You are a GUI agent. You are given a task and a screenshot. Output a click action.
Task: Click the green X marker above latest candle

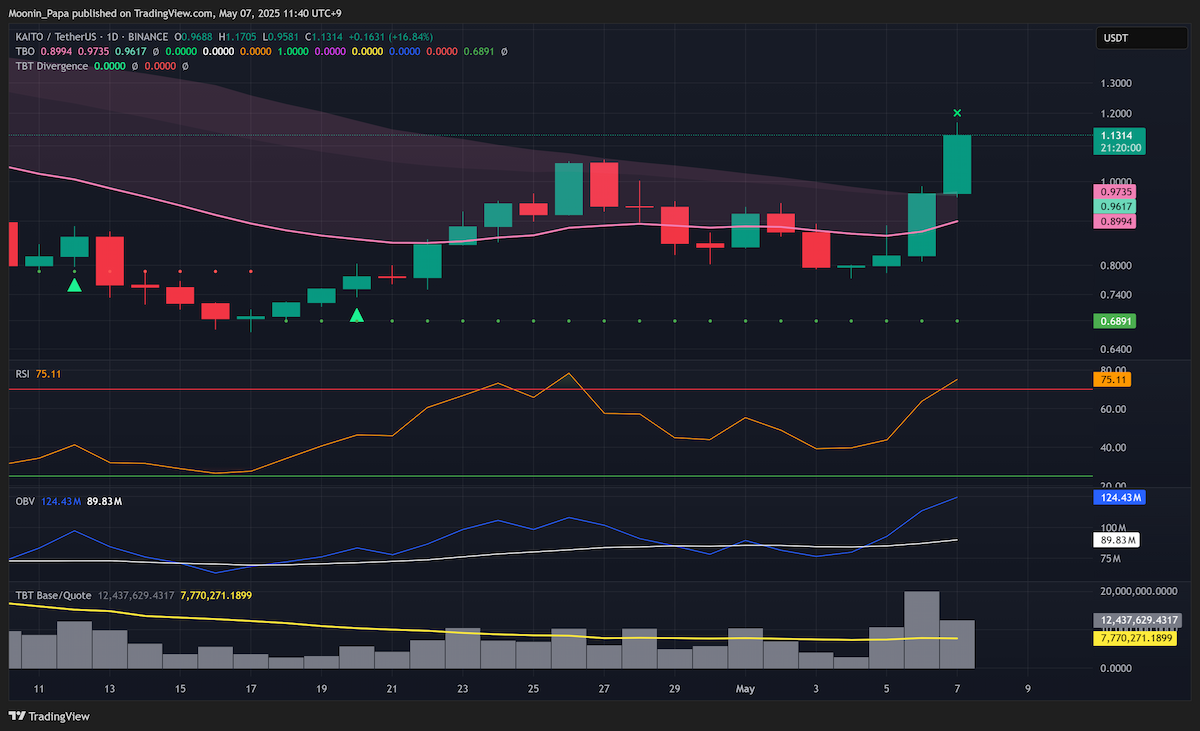pos(957,113)
